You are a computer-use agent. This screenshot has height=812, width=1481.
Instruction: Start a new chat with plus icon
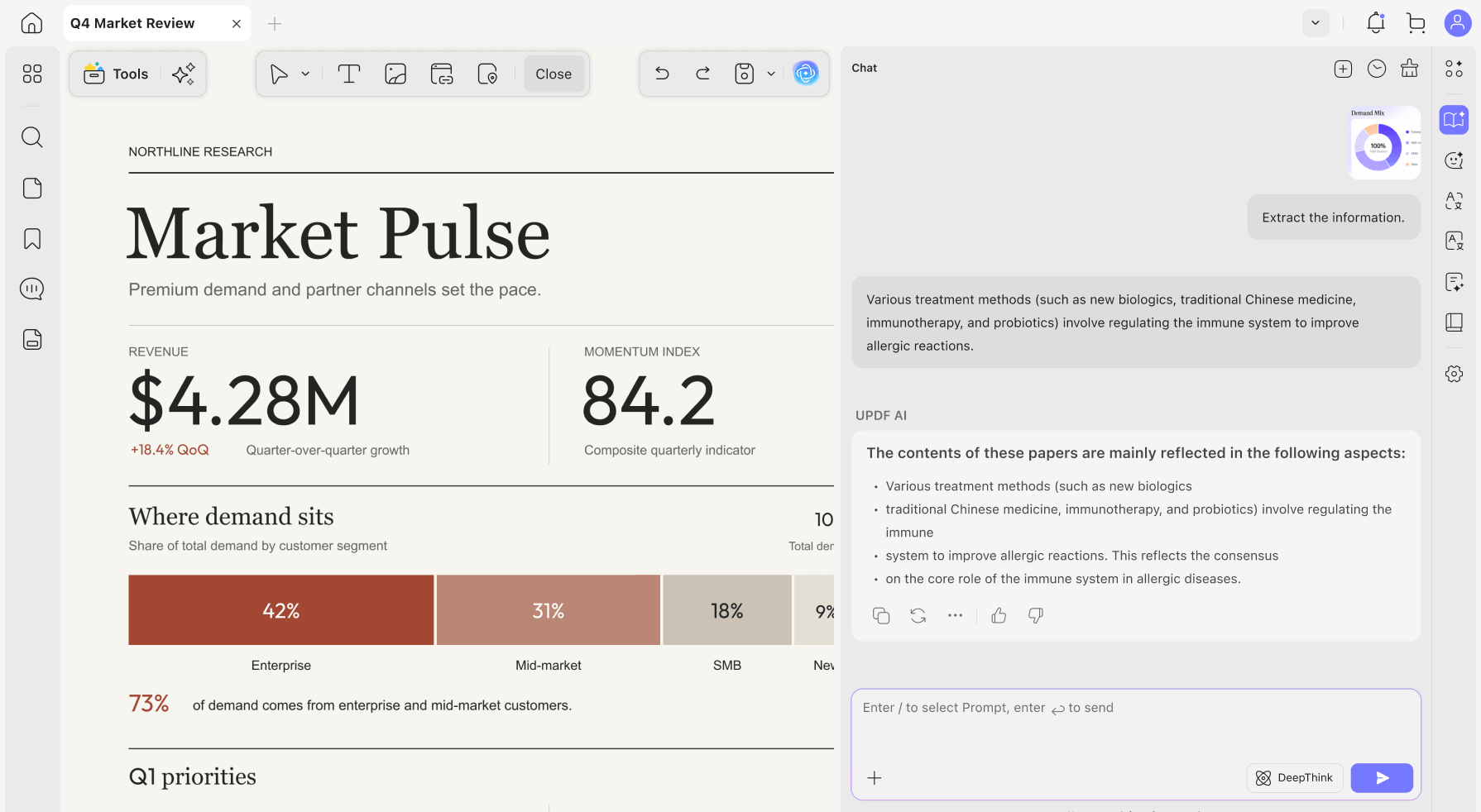click(1343, 69)
